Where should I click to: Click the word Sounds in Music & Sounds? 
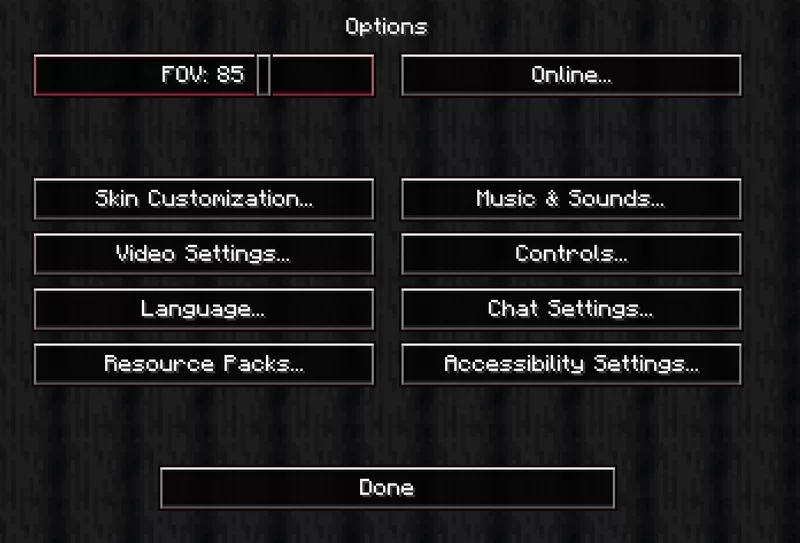coord(616,199)
